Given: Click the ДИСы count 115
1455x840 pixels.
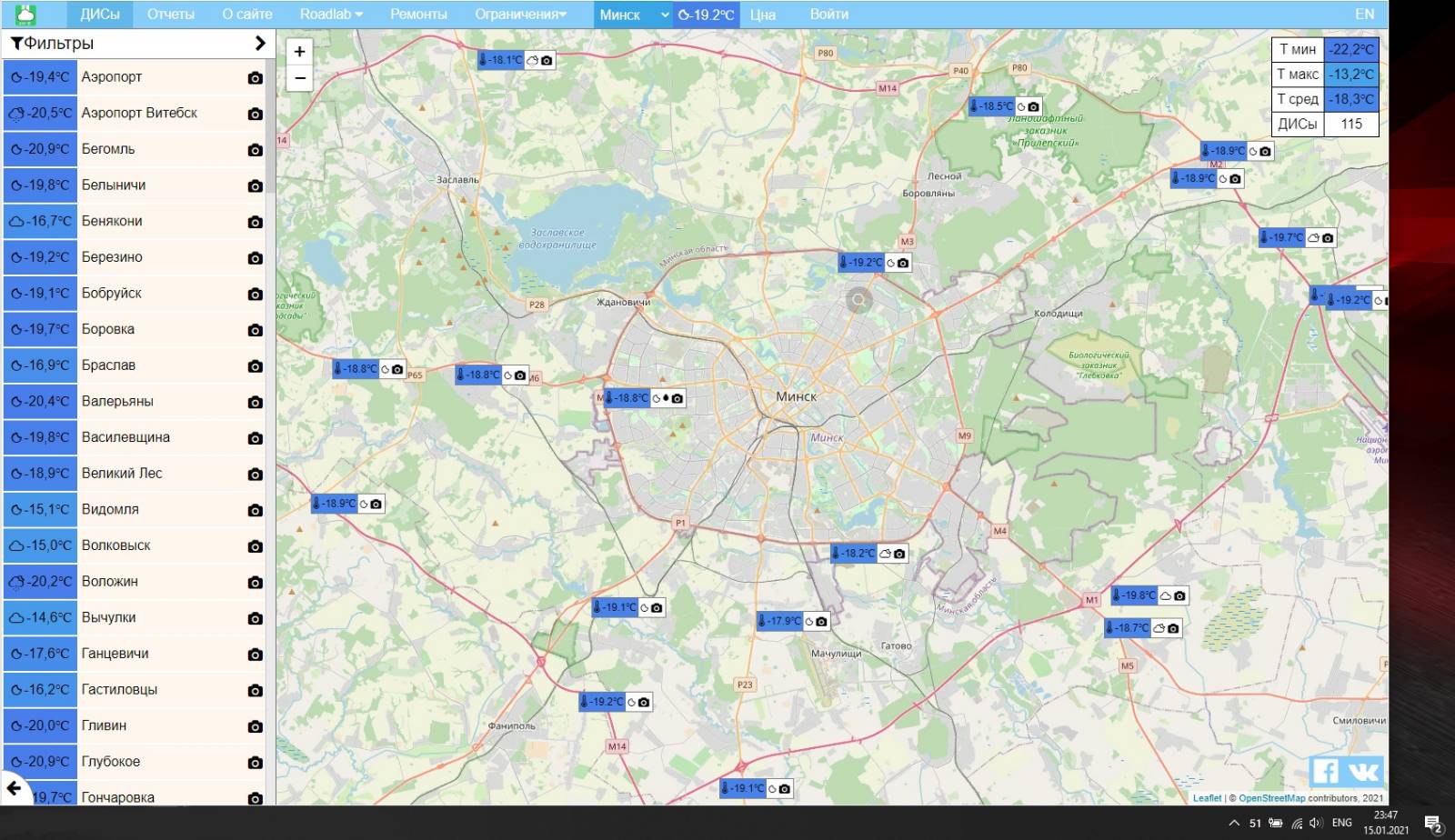Looking at the screenshot, I should pyautogui.click(x=1351, y=124).
